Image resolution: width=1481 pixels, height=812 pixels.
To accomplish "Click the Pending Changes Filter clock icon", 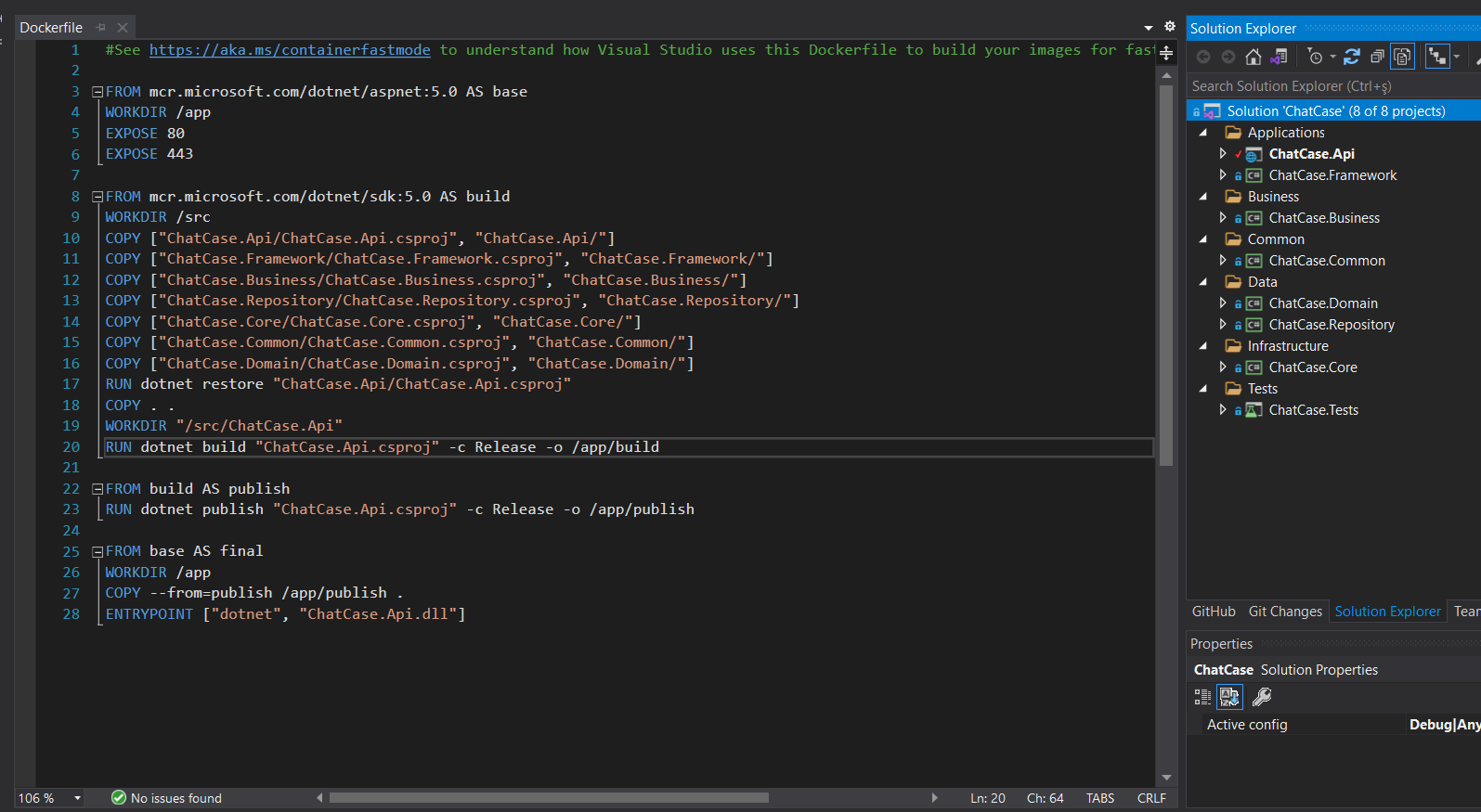I will point(1315,58).
